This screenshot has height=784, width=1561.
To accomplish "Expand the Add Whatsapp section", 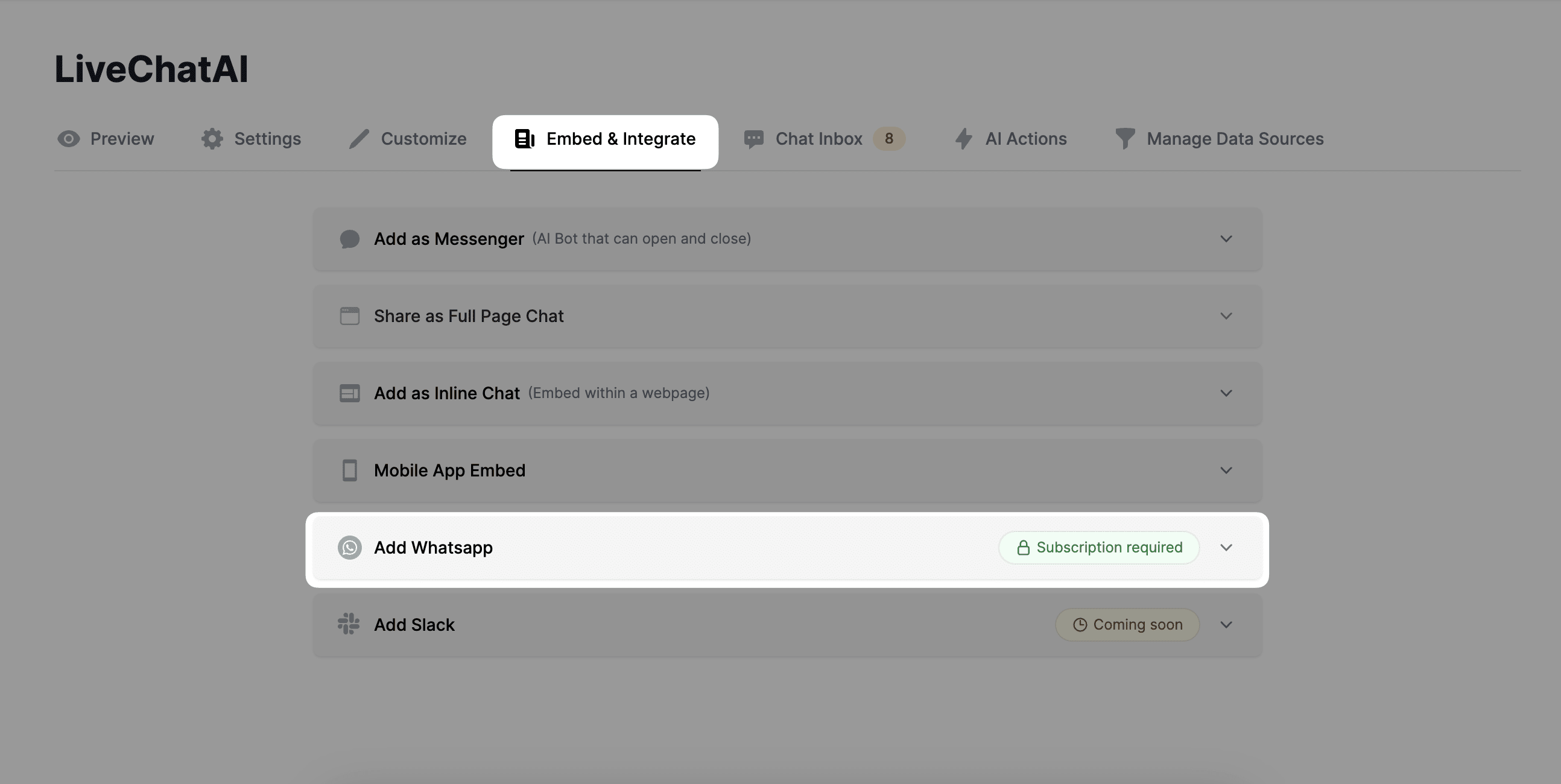I will point(1226,548).
